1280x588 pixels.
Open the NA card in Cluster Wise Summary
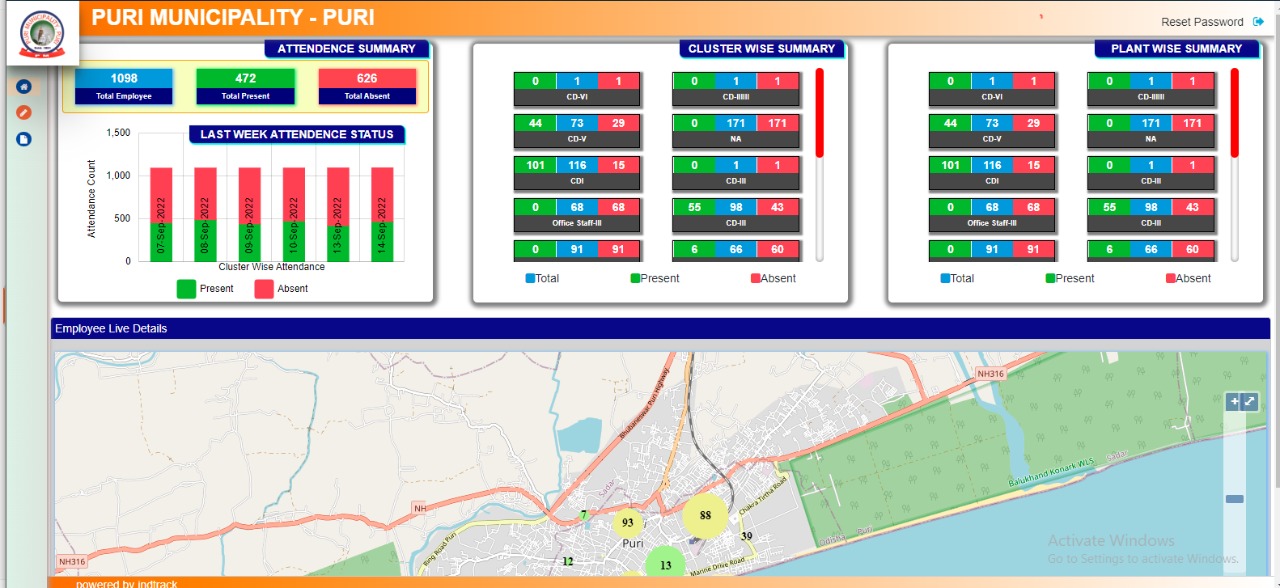[x=735, y=131]
